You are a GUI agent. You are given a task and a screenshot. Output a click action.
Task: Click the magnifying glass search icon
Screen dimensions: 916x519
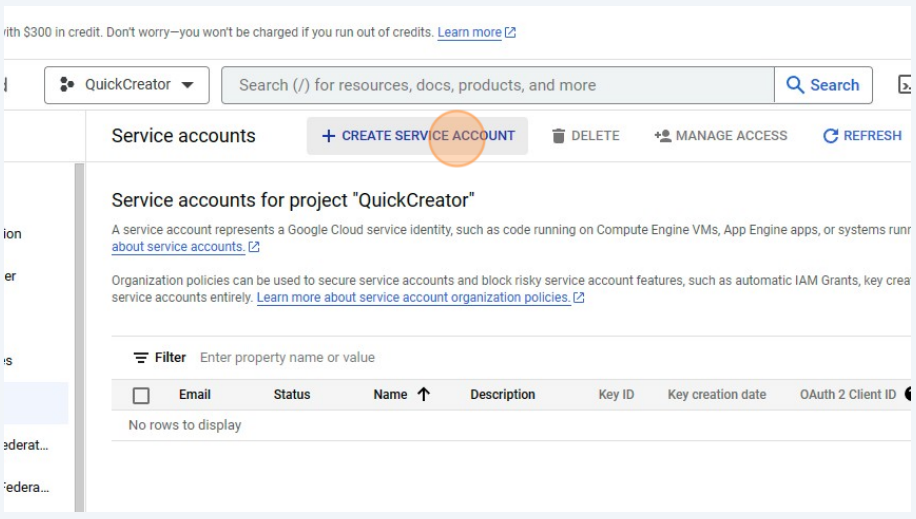pos(794,84)
